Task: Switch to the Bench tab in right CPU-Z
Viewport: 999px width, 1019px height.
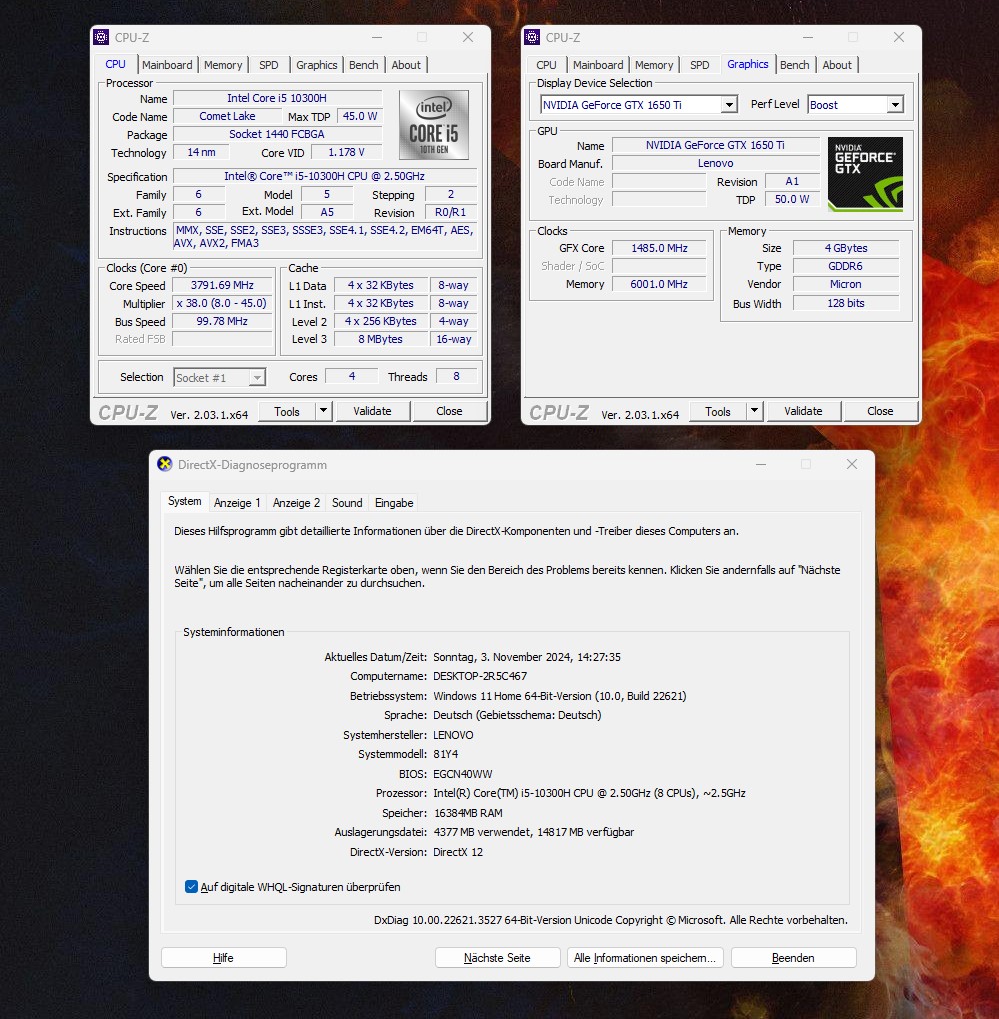Action: [x=794, y=65]
